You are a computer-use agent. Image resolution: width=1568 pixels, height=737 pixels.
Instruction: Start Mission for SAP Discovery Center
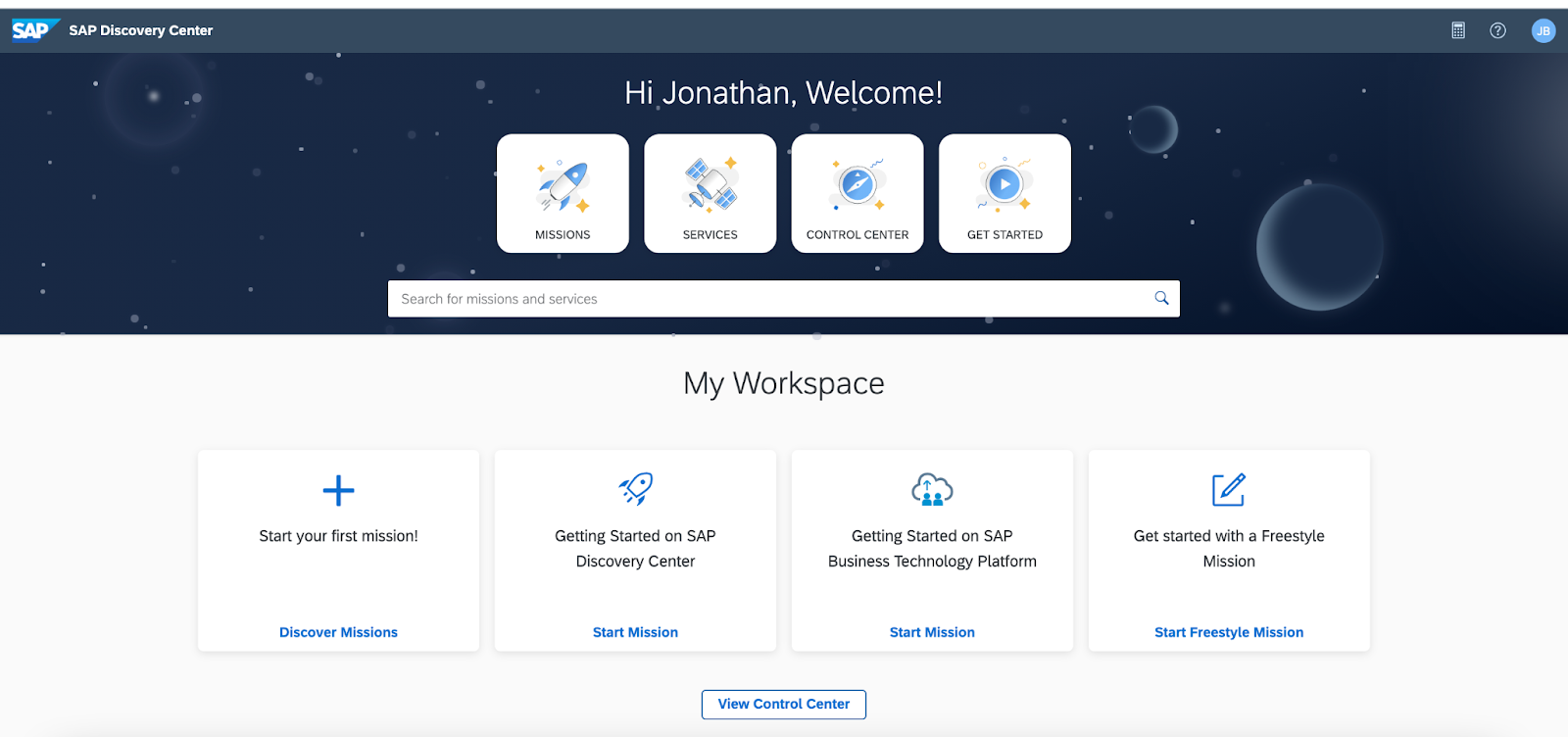[635, 632]
